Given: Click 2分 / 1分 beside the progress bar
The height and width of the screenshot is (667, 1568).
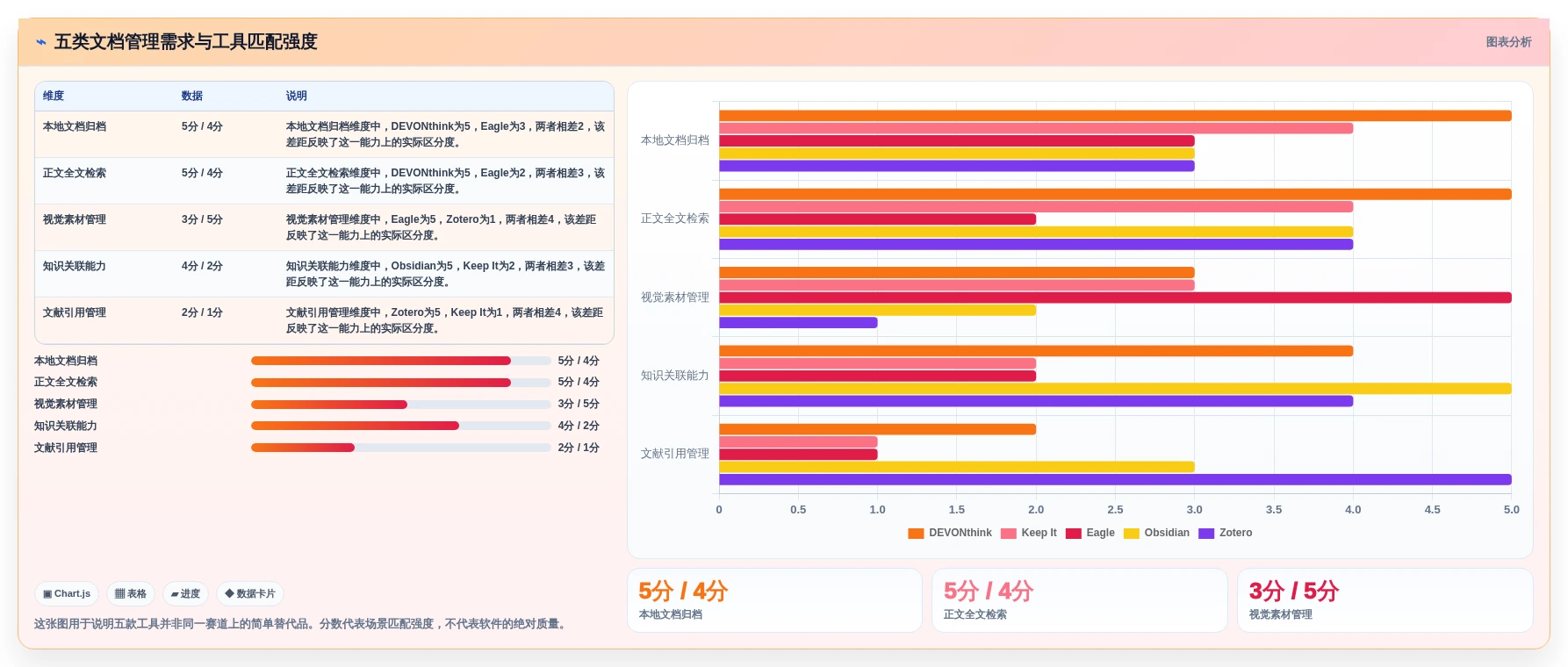Looking at the screenshot, I should 579,448.
